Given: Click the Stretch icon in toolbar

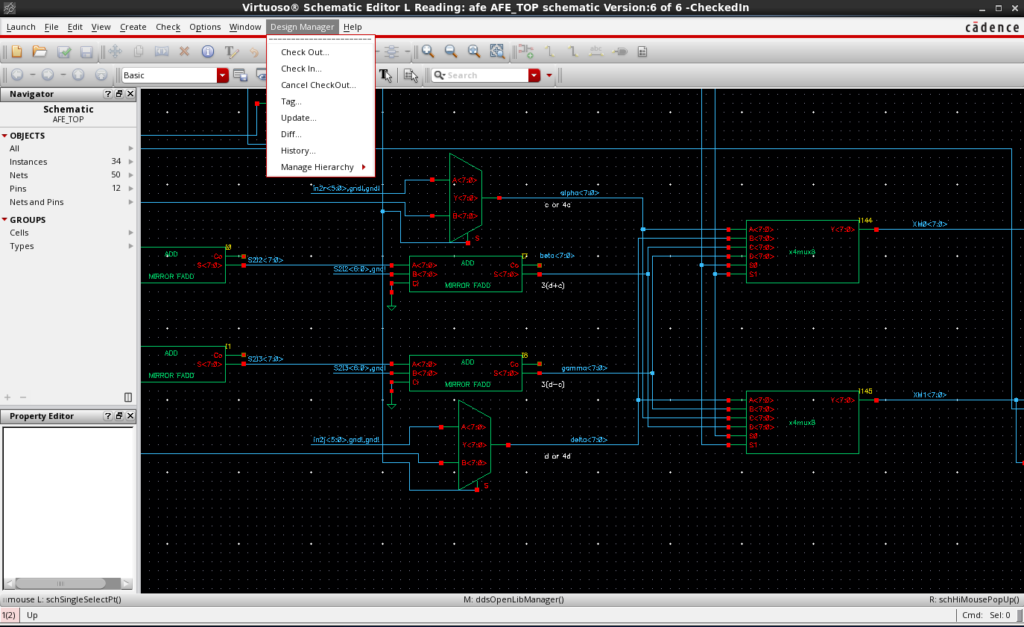Looking at the screenshot, I should 161,52.
